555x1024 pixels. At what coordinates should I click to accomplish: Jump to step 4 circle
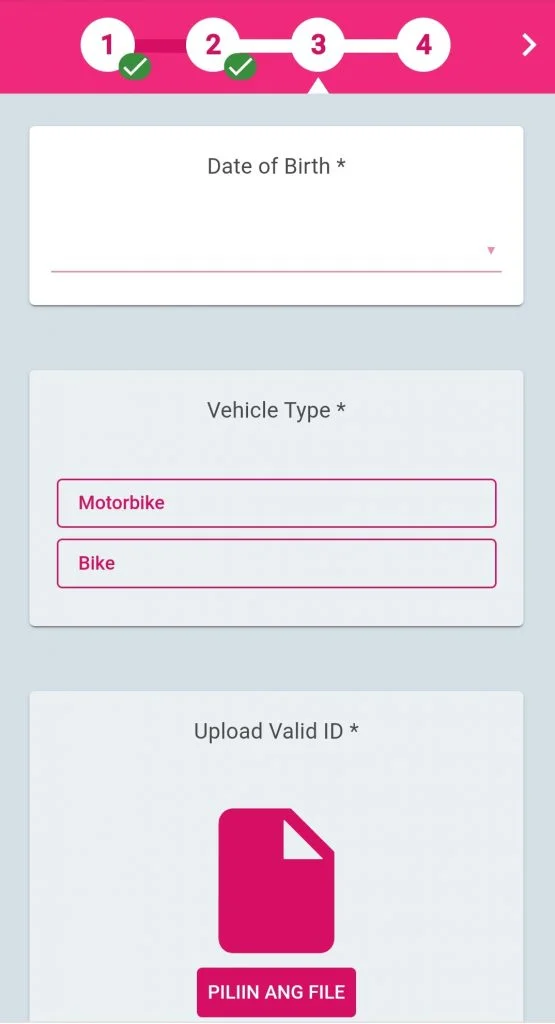point(424,44)
